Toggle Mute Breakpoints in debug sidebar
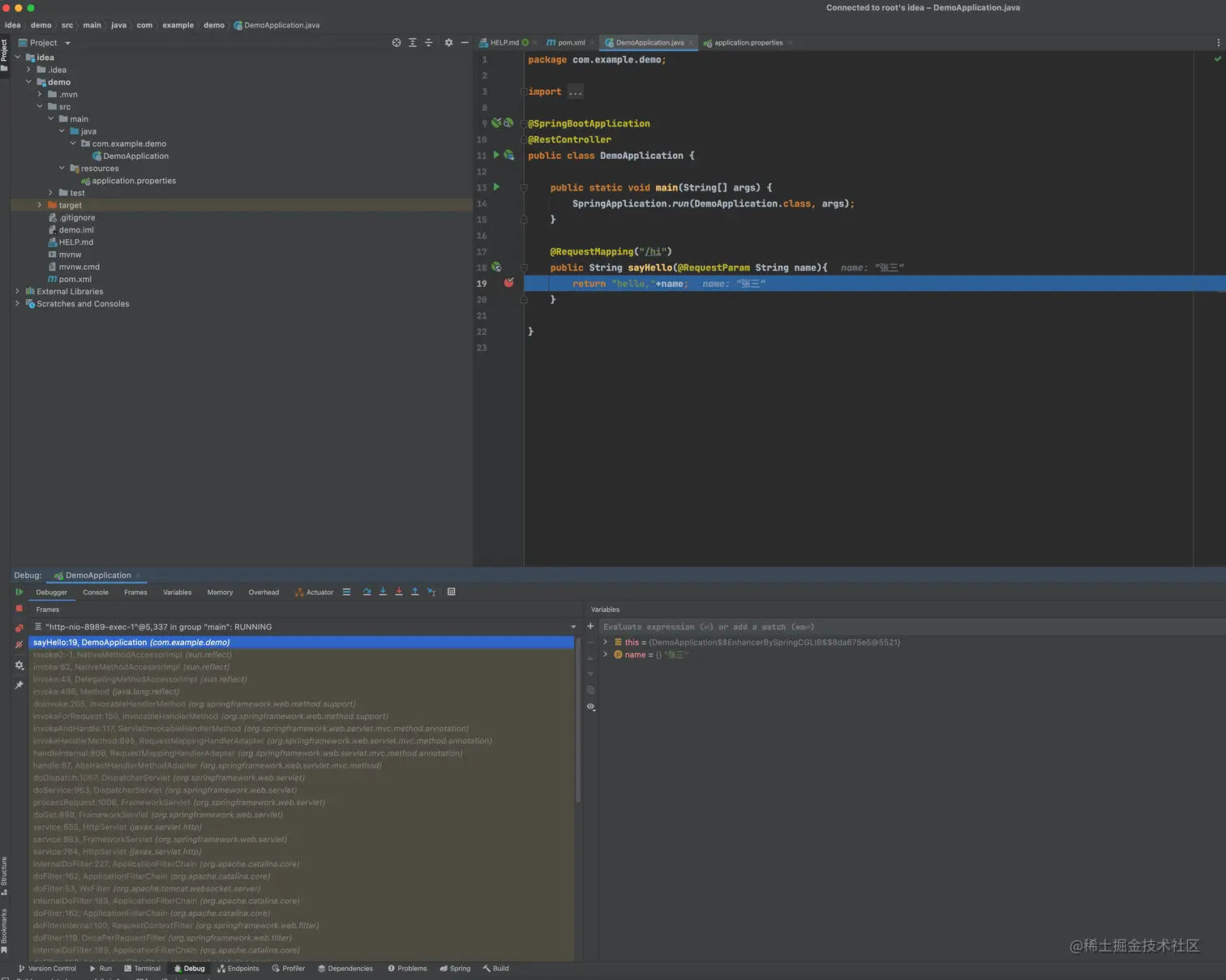This screenshot has width=1226, height=980. tap(19, 645)
